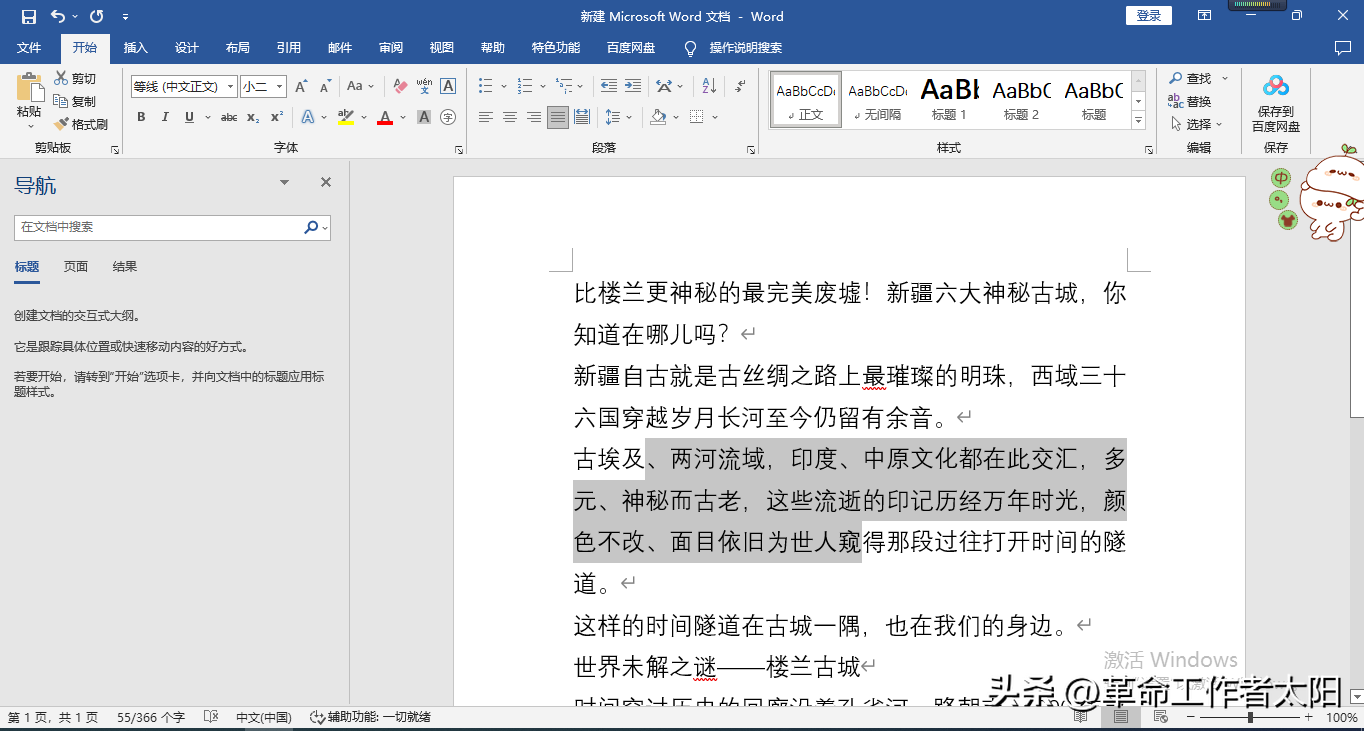Toggle superscript formatting

click(x=277, y=117)
